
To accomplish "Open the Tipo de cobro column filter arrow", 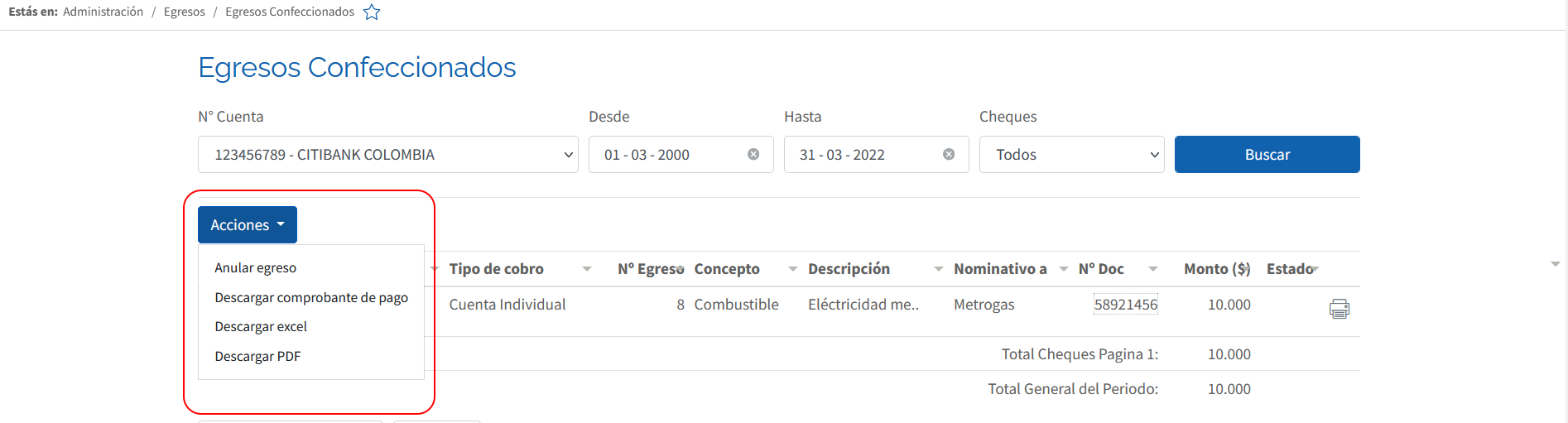I will tap(587, 269).
